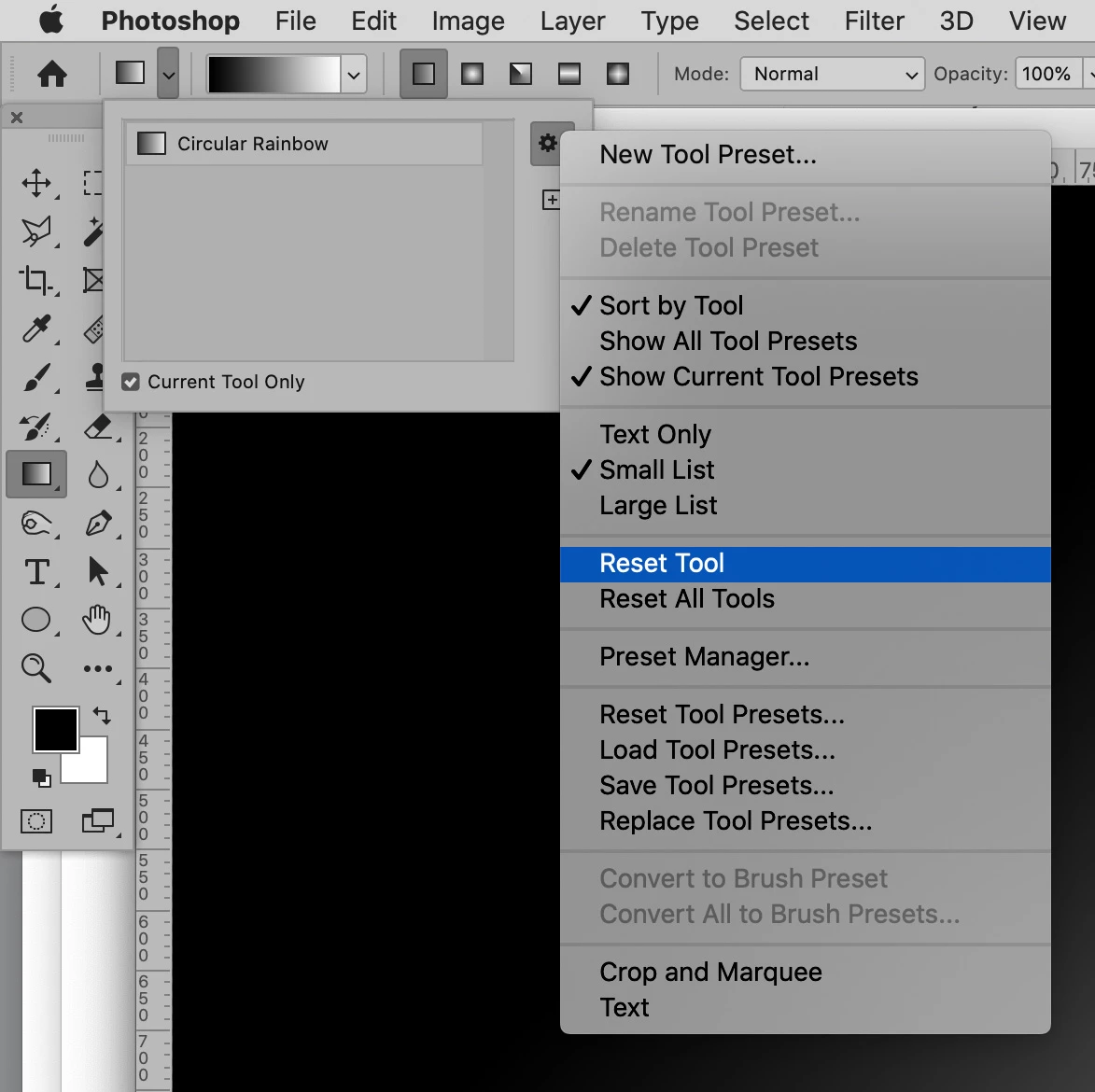This screenshot has height=1092, width=1095.
Task: Select New Tool Preset menu entry
Action: pyautogui.click(x=806, y=155)
